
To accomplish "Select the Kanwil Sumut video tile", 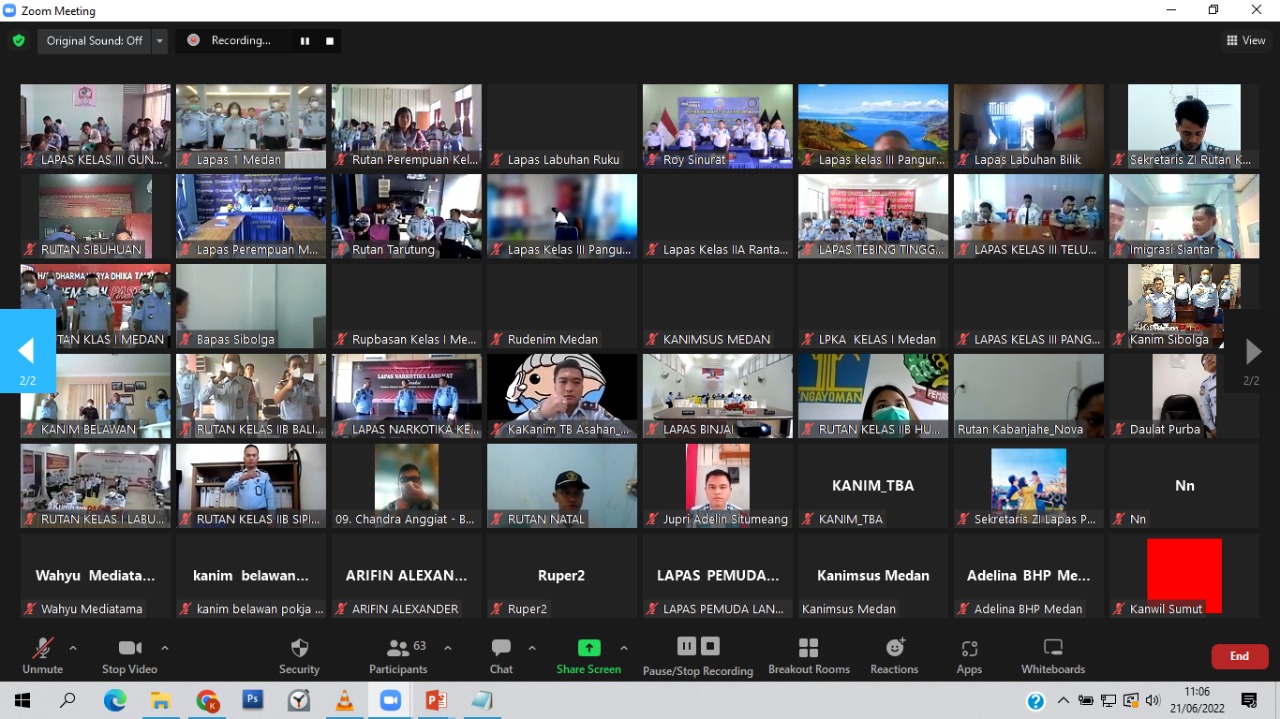I will 1184,575.
